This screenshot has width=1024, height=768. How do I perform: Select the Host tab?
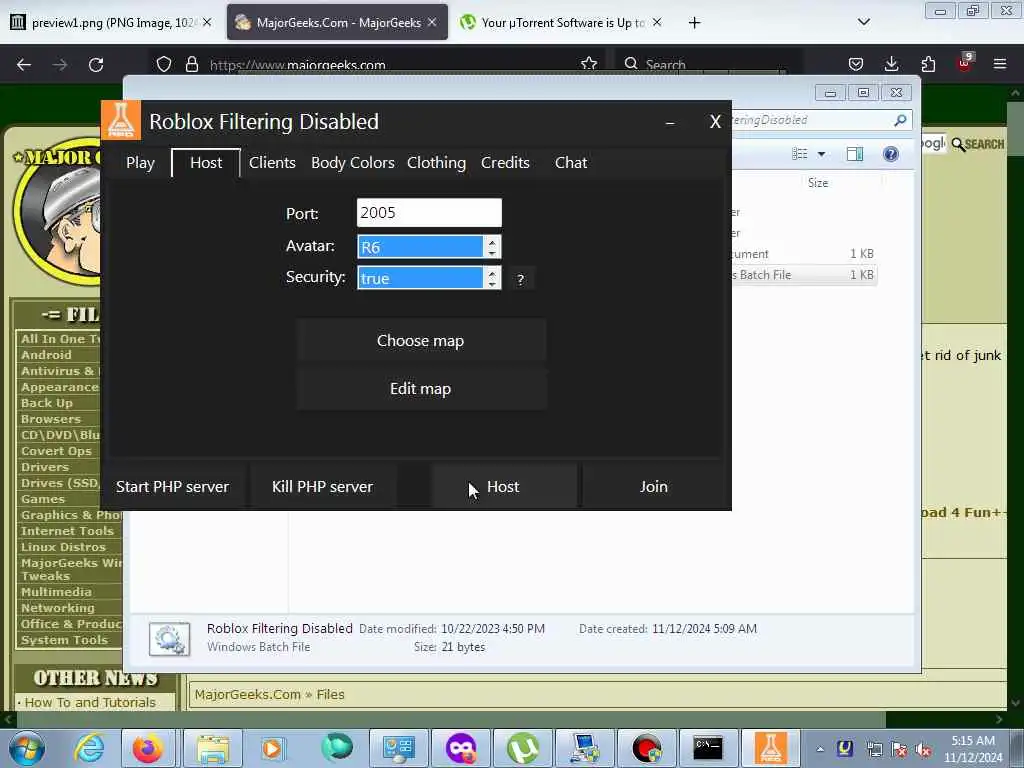[x=206, y=163]
